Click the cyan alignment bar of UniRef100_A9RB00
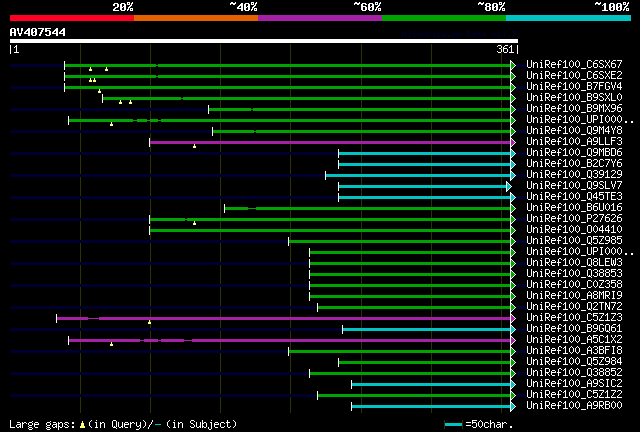 click(431, 407)
